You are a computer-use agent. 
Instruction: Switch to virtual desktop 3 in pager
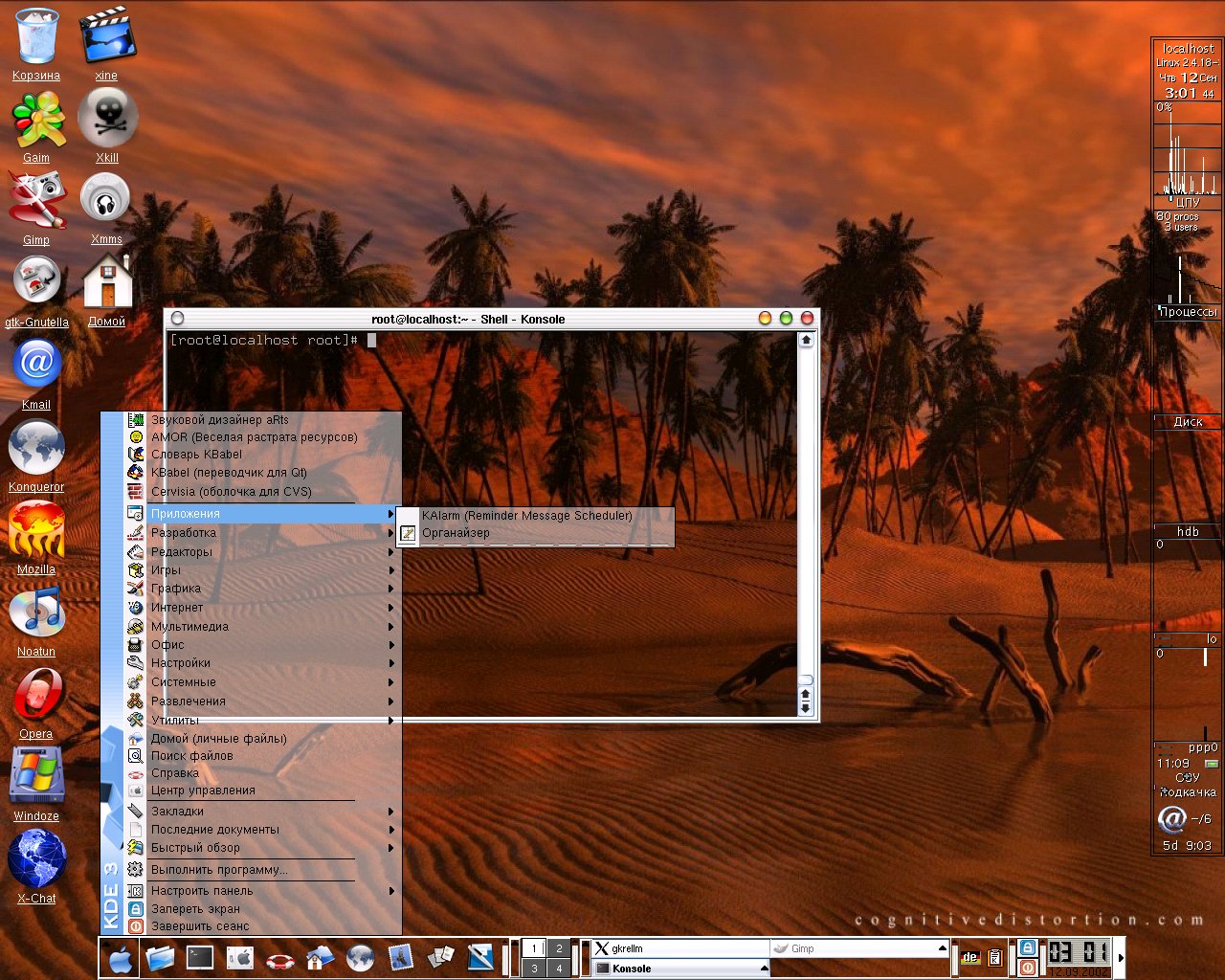[534, 969]
